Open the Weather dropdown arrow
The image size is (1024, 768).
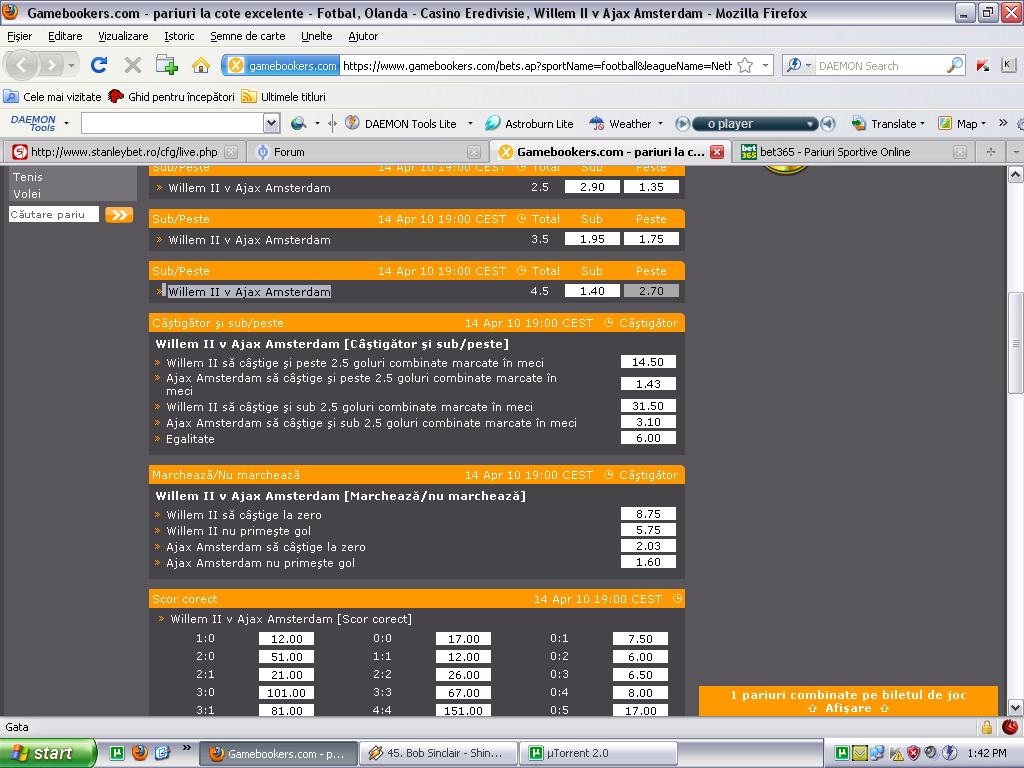click(x=660, y=123)
